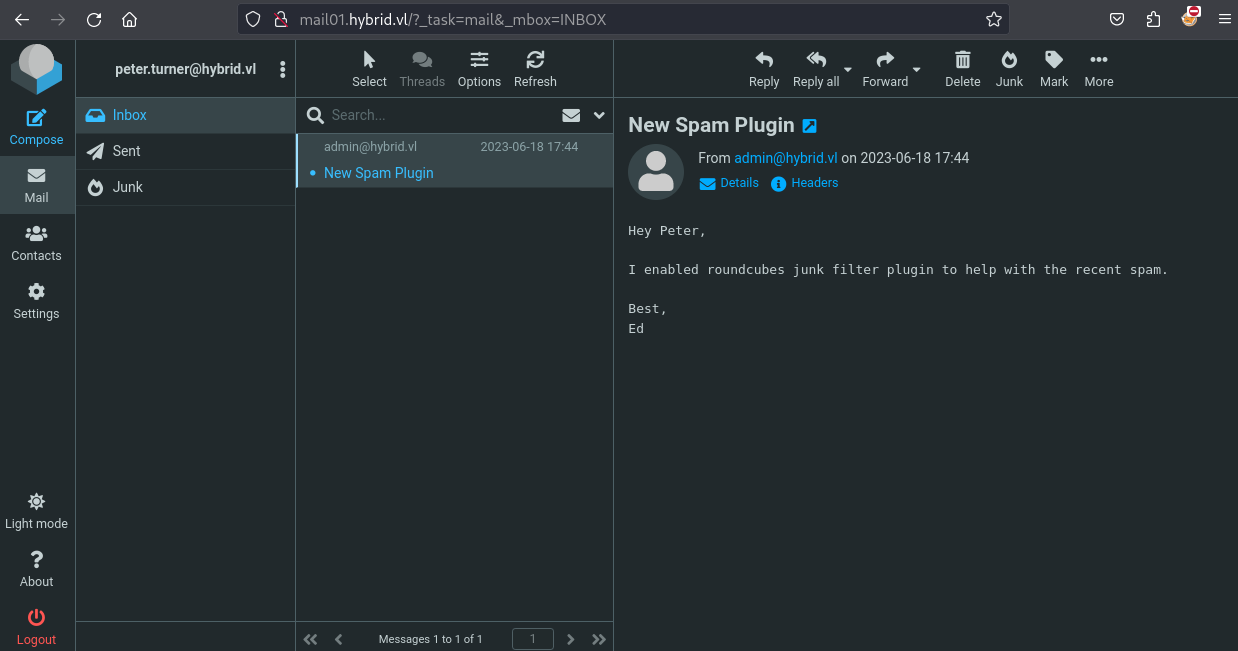Click the Reply all button
This screenshot has height=651, width=1238.
(x=816, y=69)
